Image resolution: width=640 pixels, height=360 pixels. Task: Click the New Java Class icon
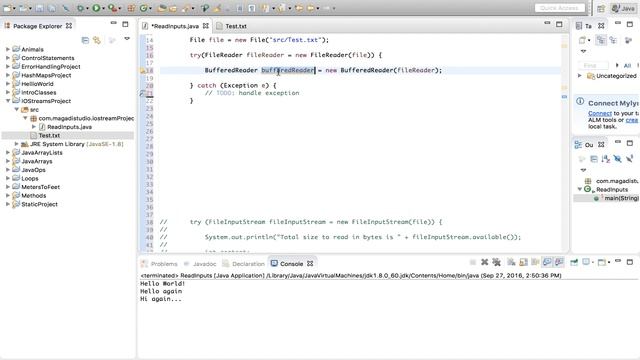pyautogui.click(x=143, y=8)
